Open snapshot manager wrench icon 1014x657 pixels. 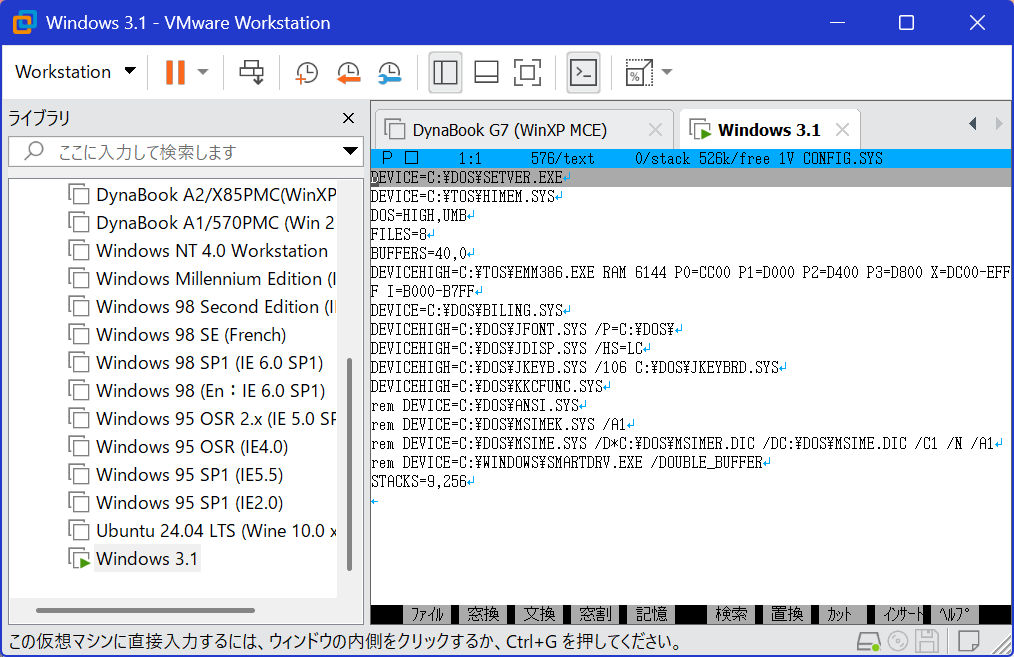click(x=389, y=72)
